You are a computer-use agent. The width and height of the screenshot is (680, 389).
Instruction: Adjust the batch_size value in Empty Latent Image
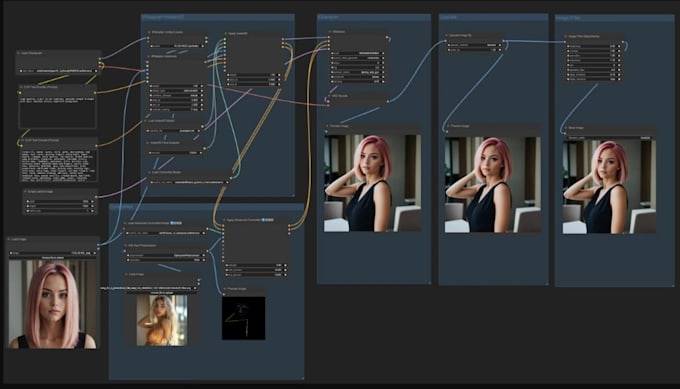coord(59,211)
